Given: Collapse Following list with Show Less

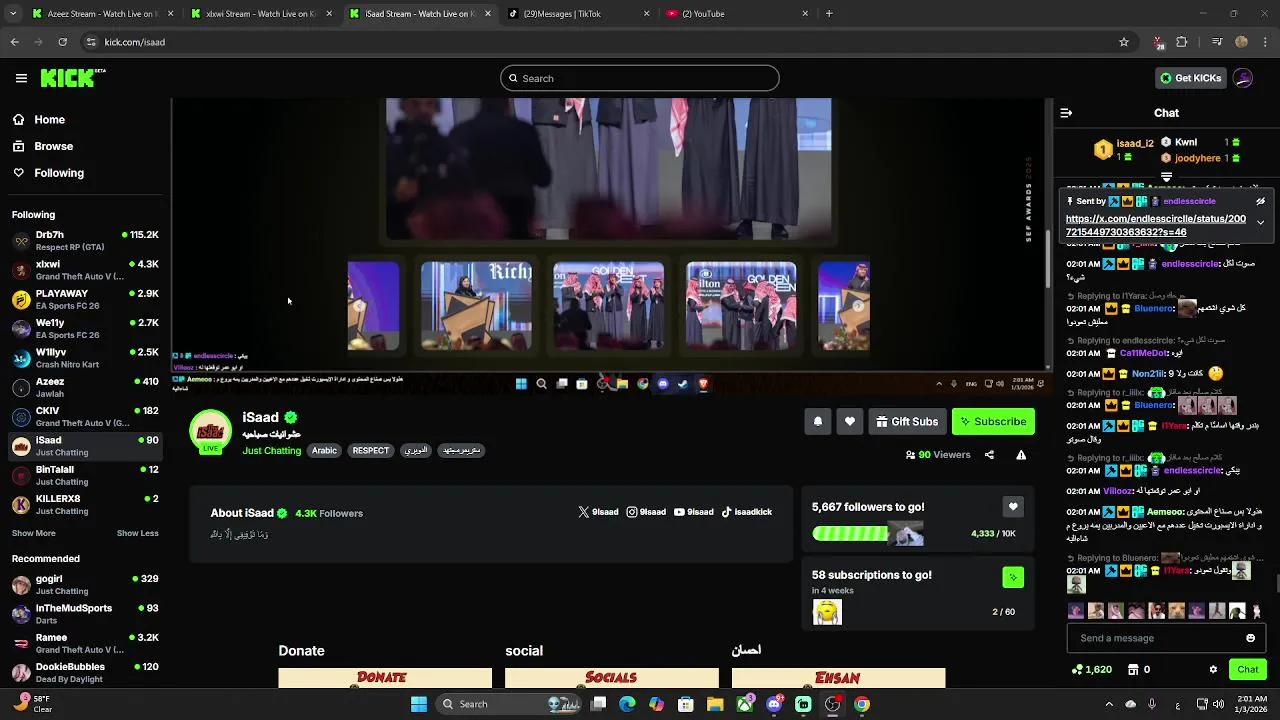Looking at the screenshot, I should tap(137, 533).
